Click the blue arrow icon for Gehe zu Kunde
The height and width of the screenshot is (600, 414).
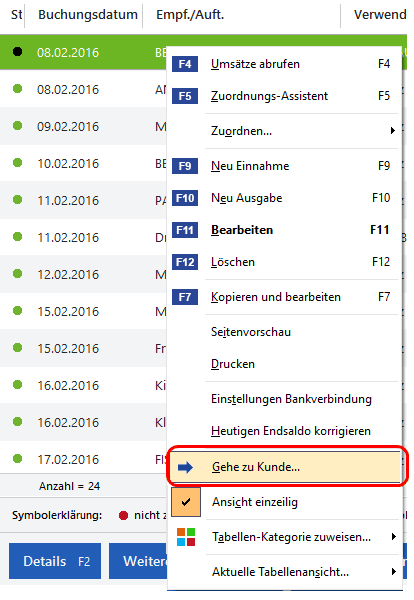[x=186, y=467]
